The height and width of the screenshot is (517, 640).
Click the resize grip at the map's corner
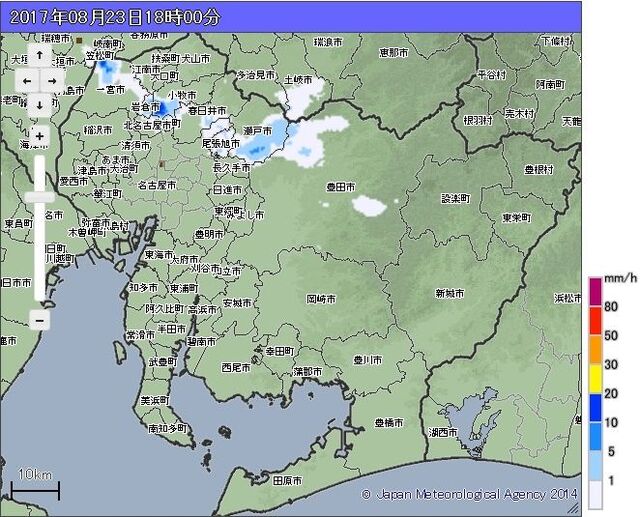point(573,508)
